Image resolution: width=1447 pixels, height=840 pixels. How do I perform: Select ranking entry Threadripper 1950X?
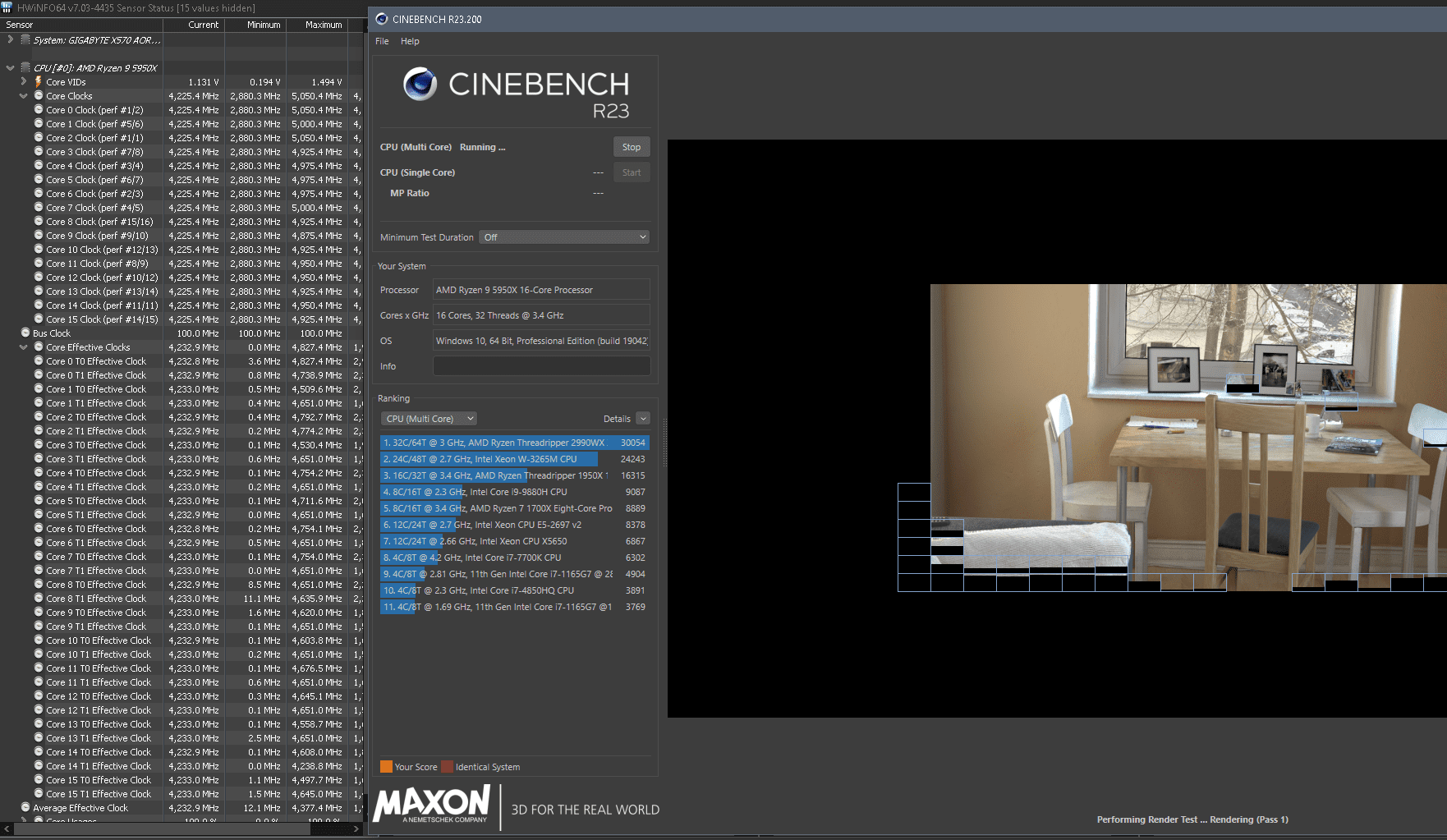tap(515, 475)
